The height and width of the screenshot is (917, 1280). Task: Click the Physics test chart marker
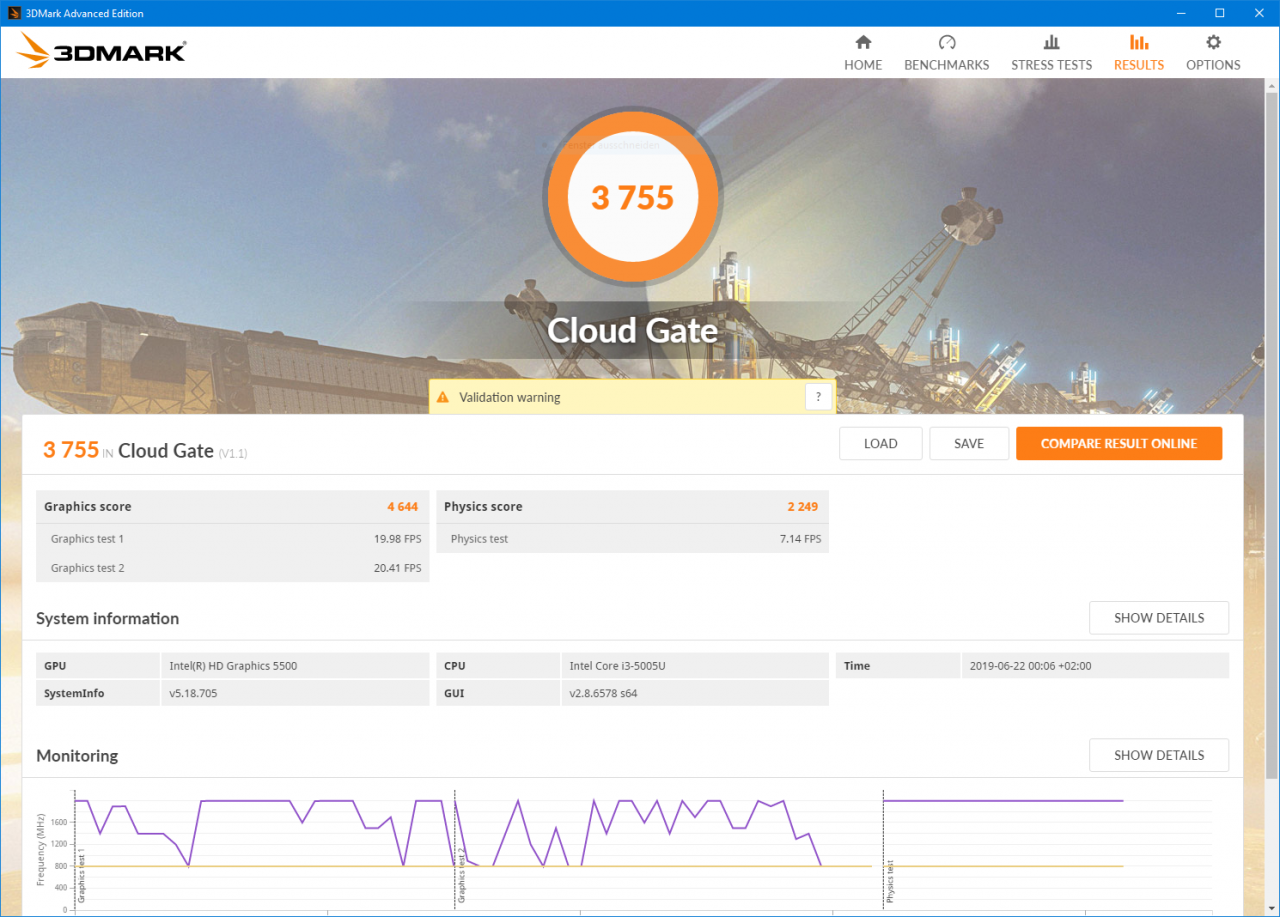889,882
